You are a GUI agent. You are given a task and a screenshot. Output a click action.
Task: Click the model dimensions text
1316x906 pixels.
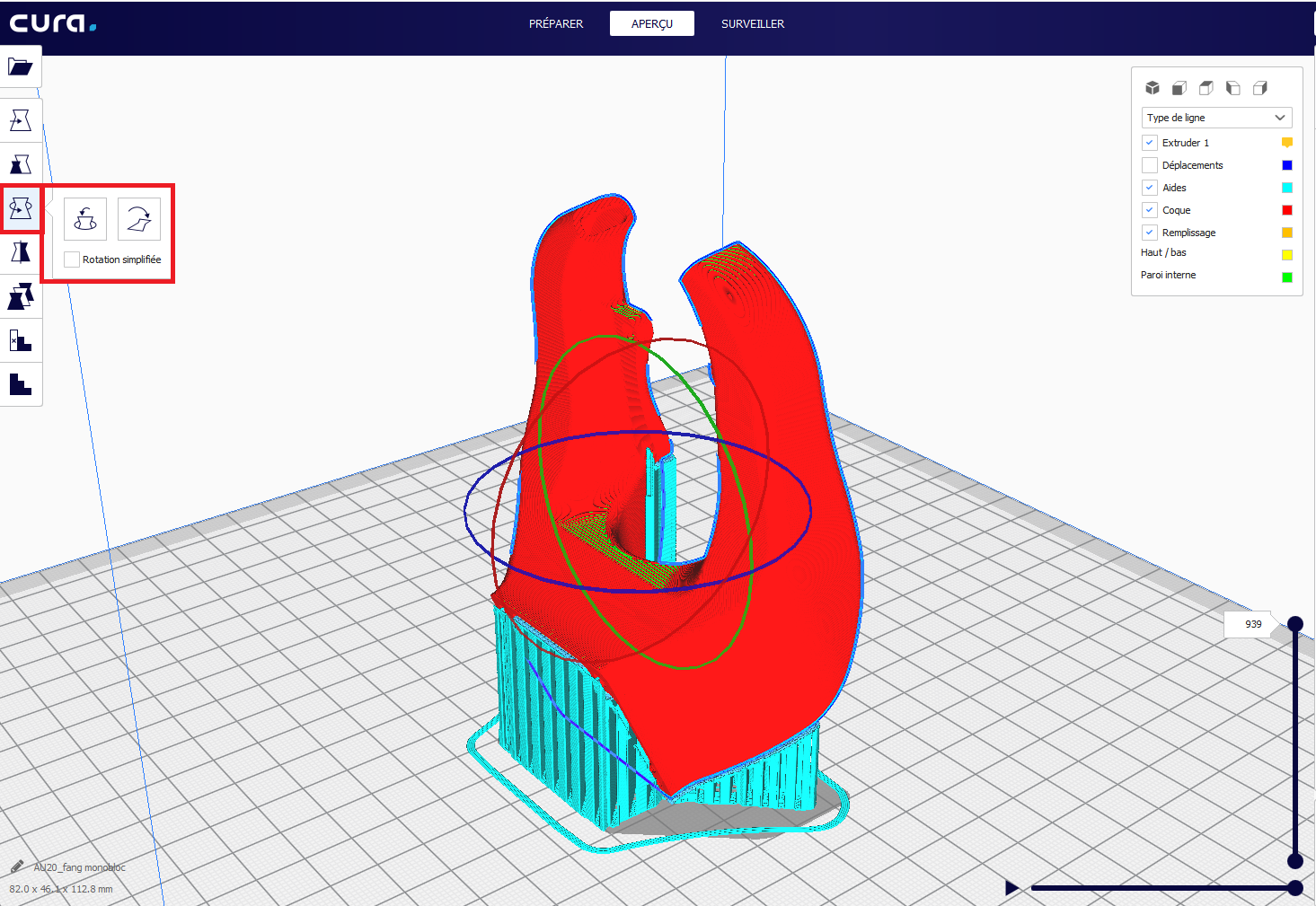(x=61, y=889)
